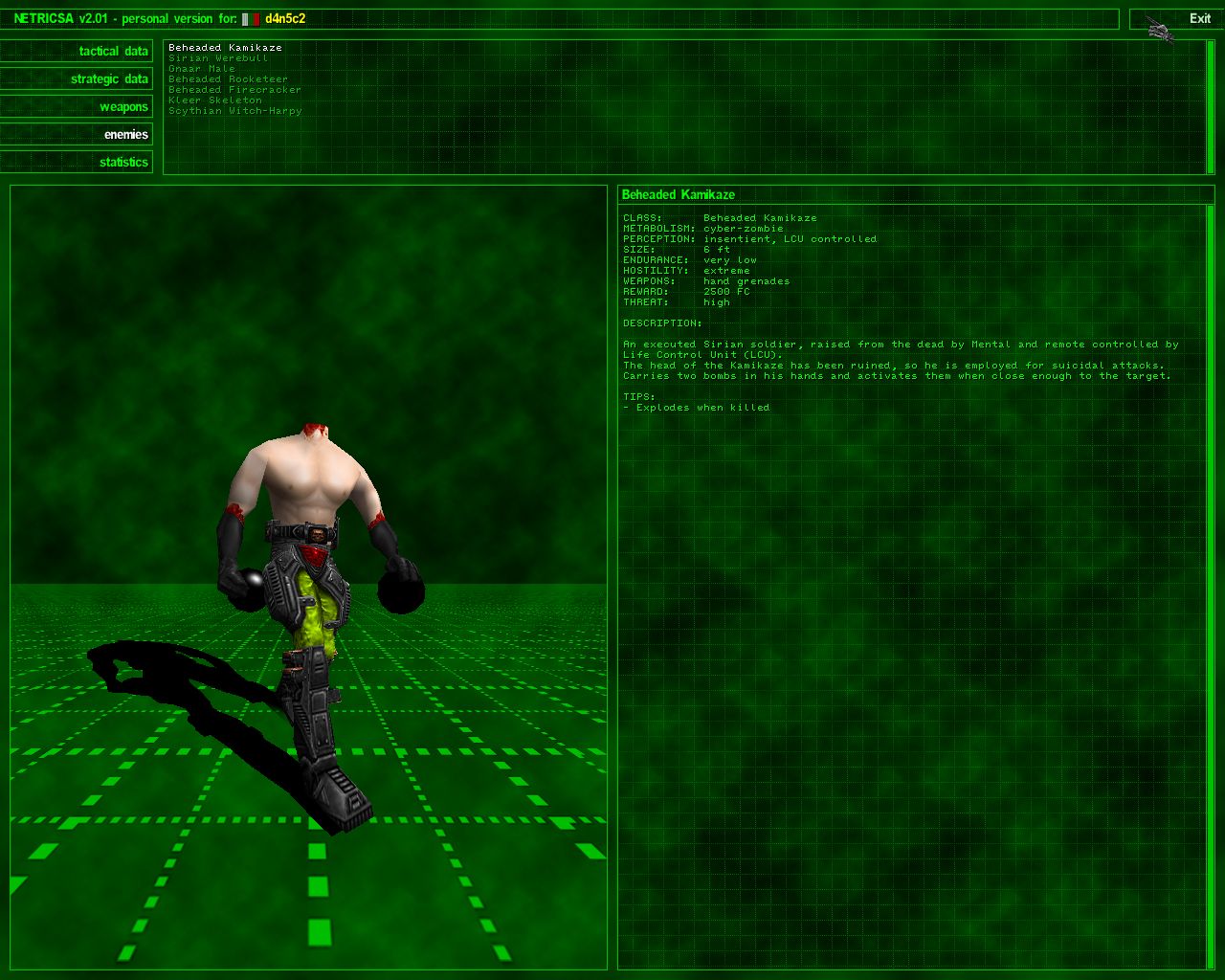This screenshot has width=1225, height=980.
Task: Open the statistics tab
Action: [77, 162]
